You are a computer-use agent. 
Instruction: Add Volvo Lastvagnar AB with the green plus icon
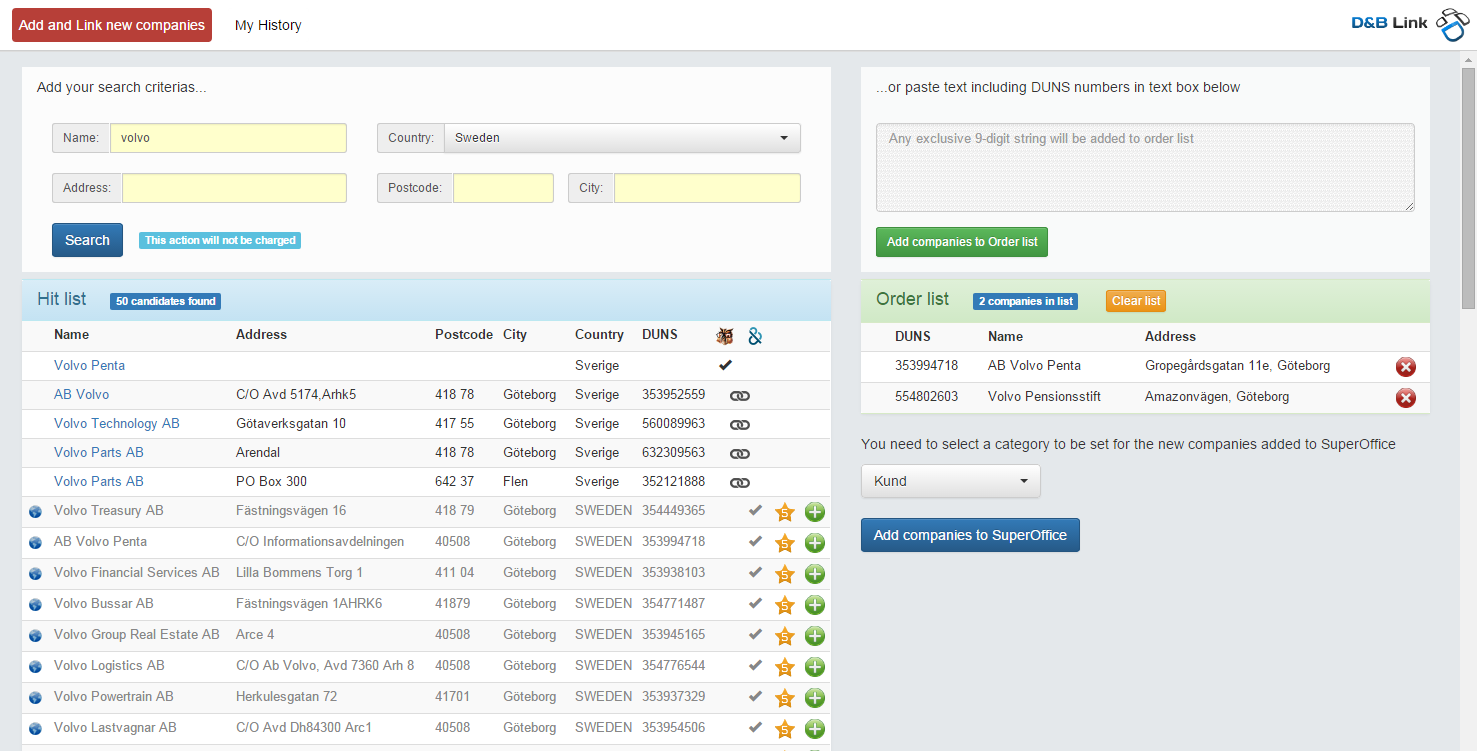coord(815,729)
